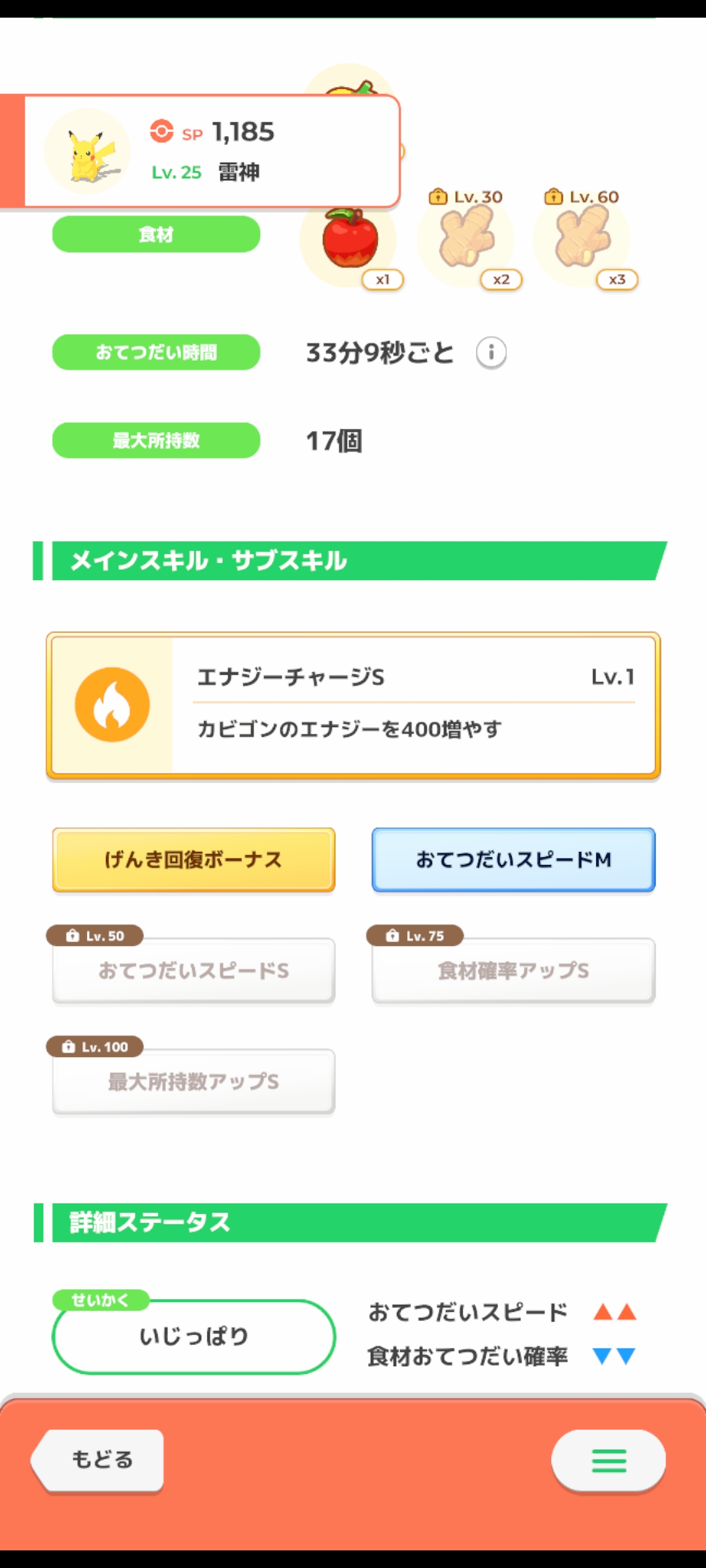
Task: Tap the red apple ingredient icon
Action: click(350, 239)
